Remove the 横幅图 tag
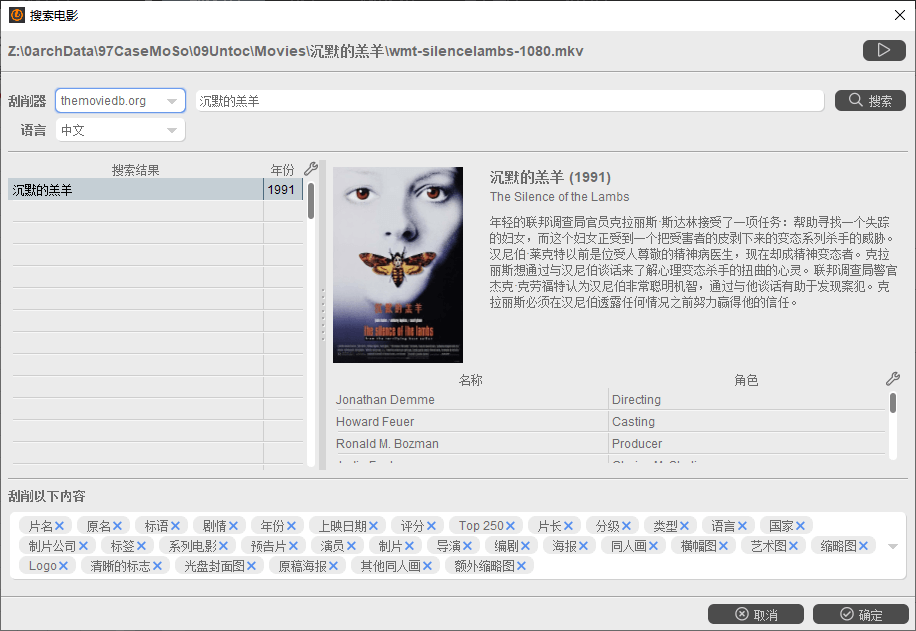The height and width of the screenshot is (631, 916). (723, 546)
